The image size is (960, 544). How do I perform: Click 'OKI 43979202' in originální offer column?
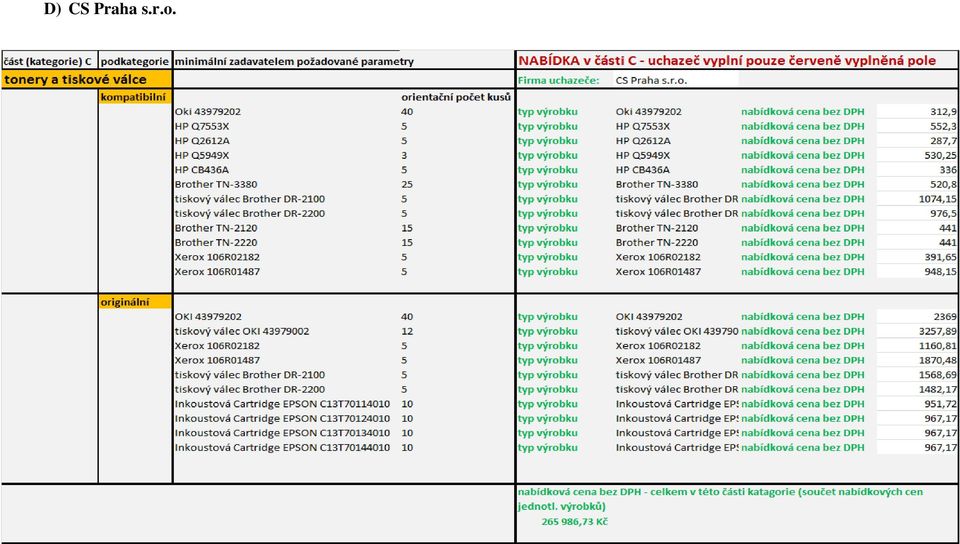(x=648, y=316)
